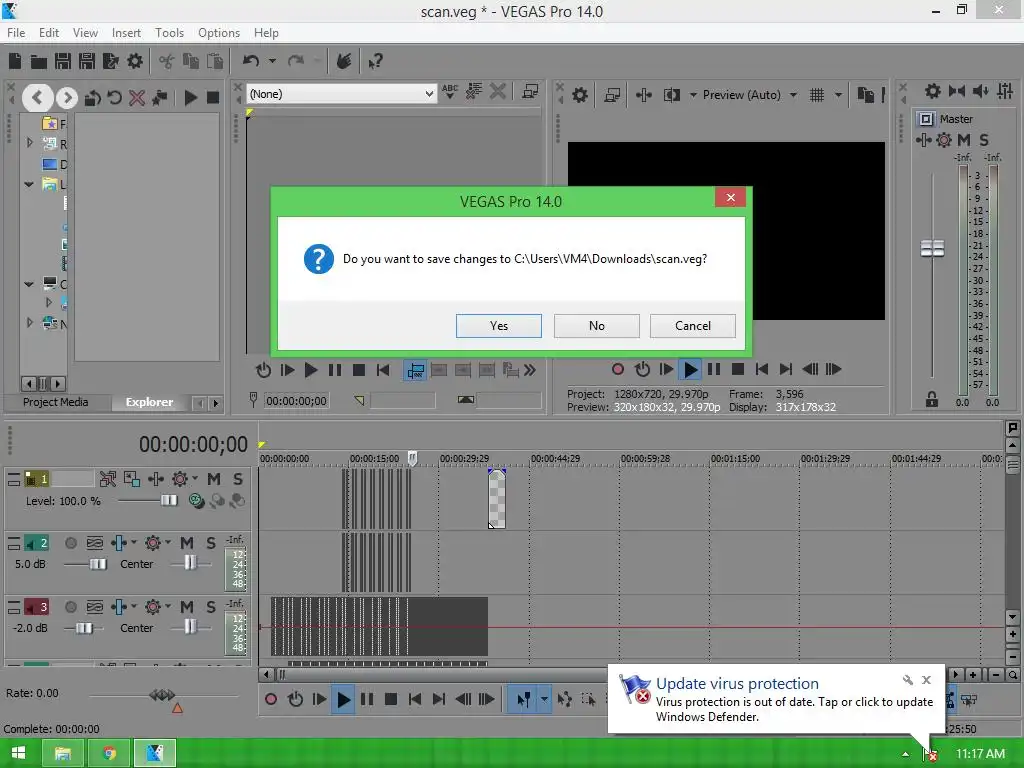This screenshot has height=768, width=1024.
Task: Click the Explorer delete red X icon
Action: (137, 98)
